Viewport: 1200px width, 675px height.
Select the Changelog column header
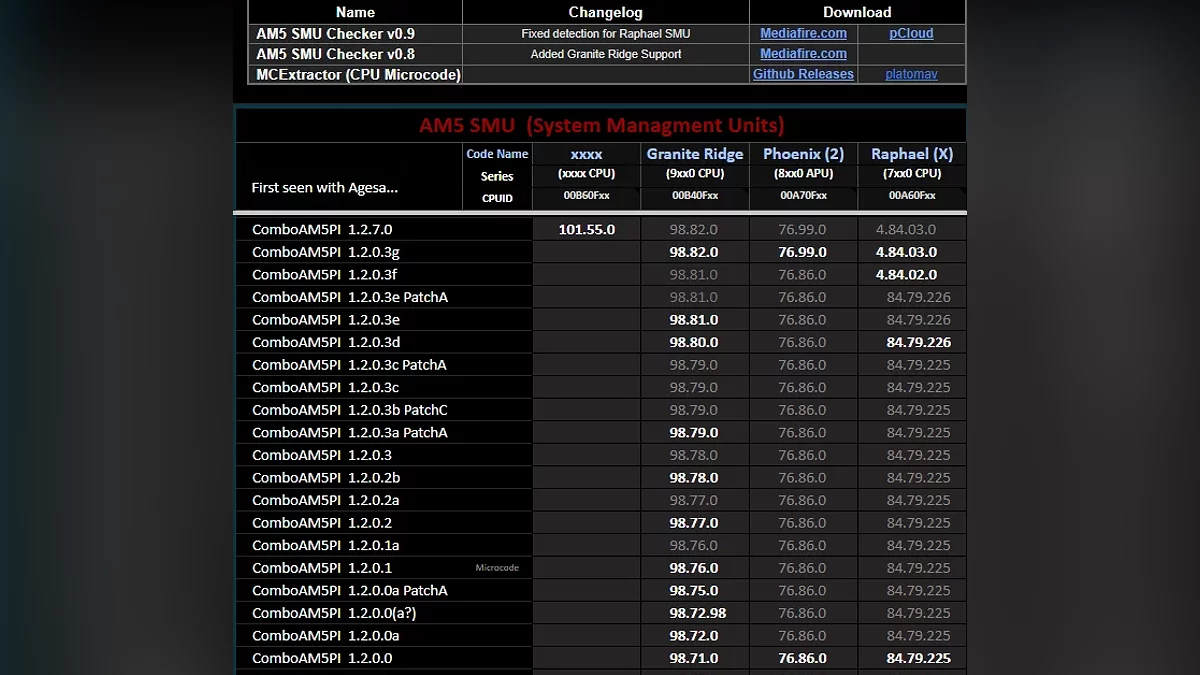click(x=605, y=12)
